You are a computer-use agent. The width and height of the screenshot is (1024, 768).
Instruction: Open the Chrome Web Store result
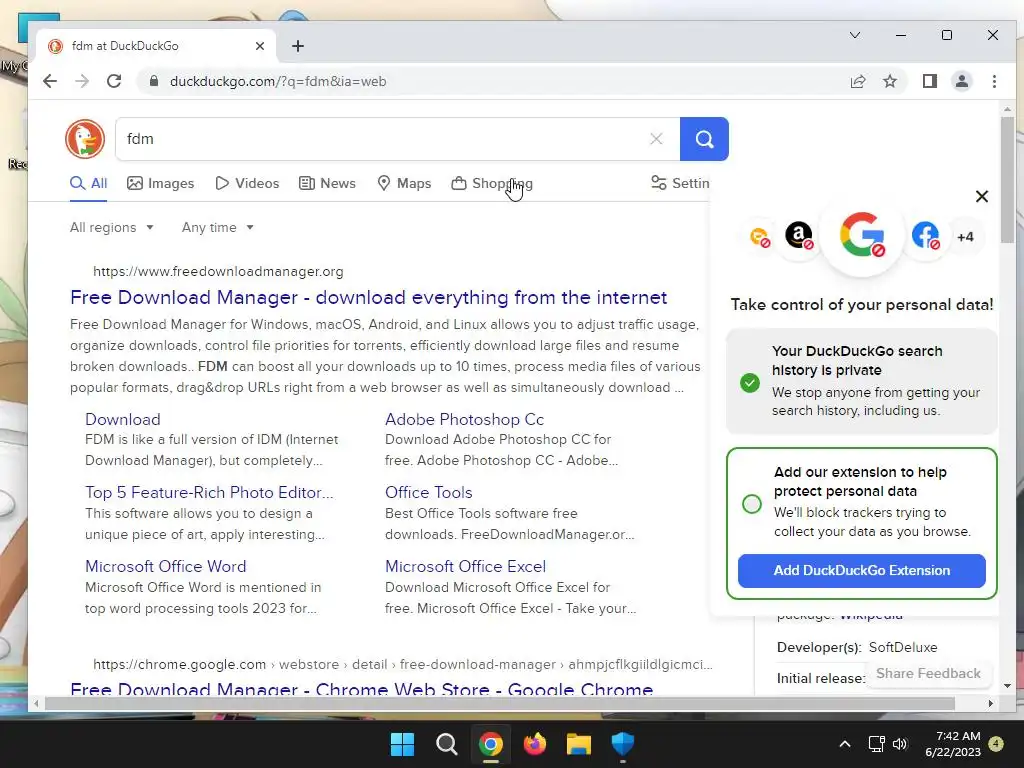coord(361,688)
